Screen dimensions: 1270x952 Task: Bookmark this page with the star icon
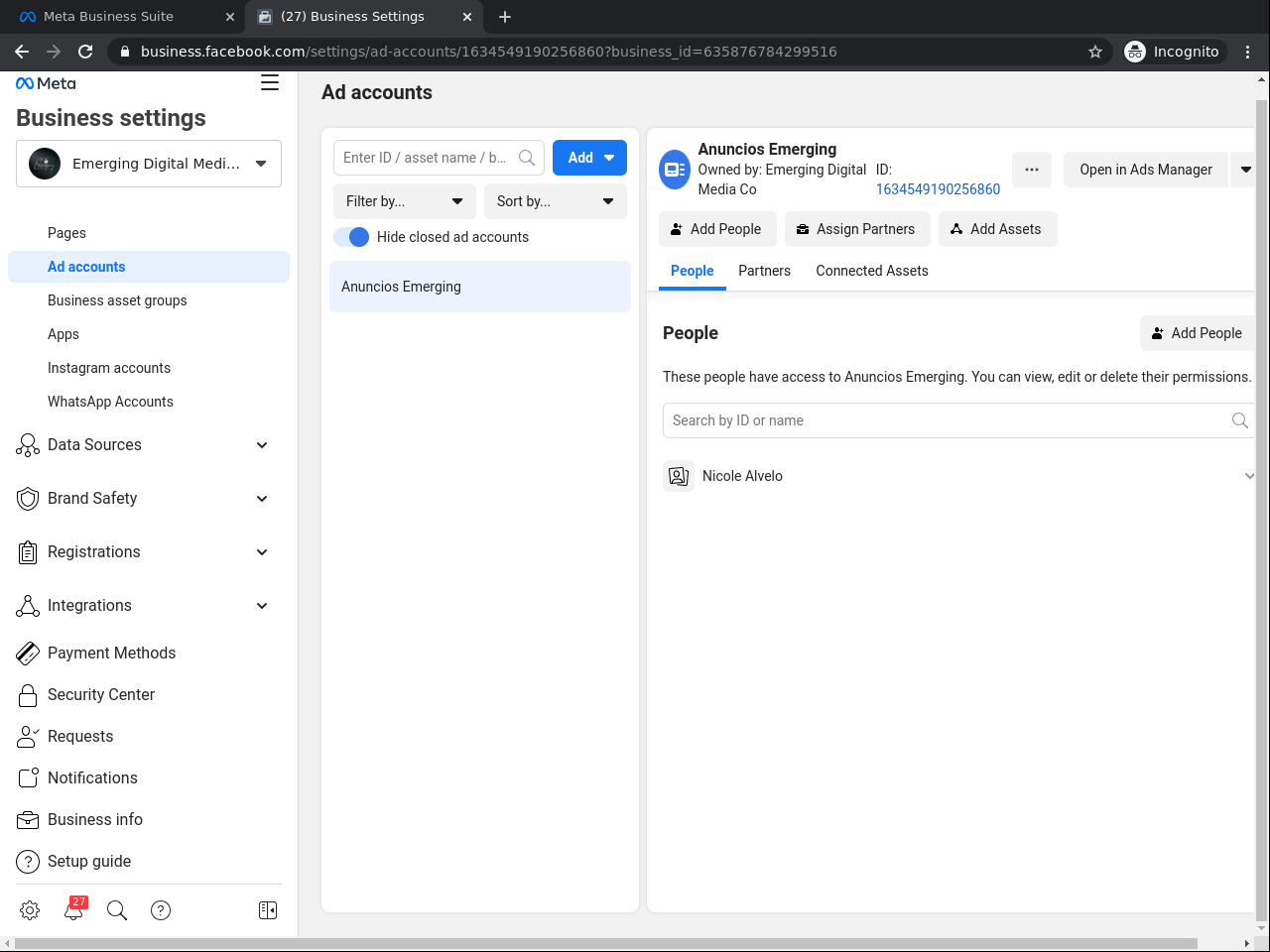click(x=1095, y=52)
